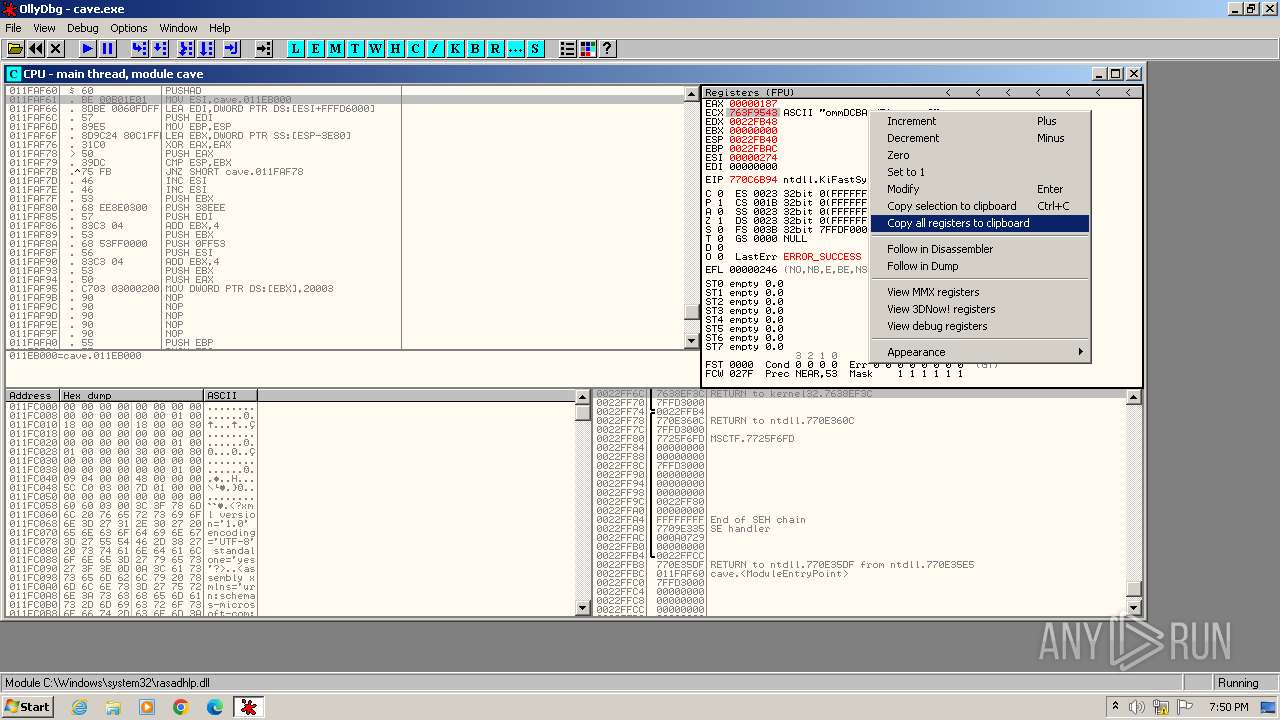Show Threads window (T button)
This screenshot has width=1280, height=720.
pyautogui.click(x=356, y=48)
